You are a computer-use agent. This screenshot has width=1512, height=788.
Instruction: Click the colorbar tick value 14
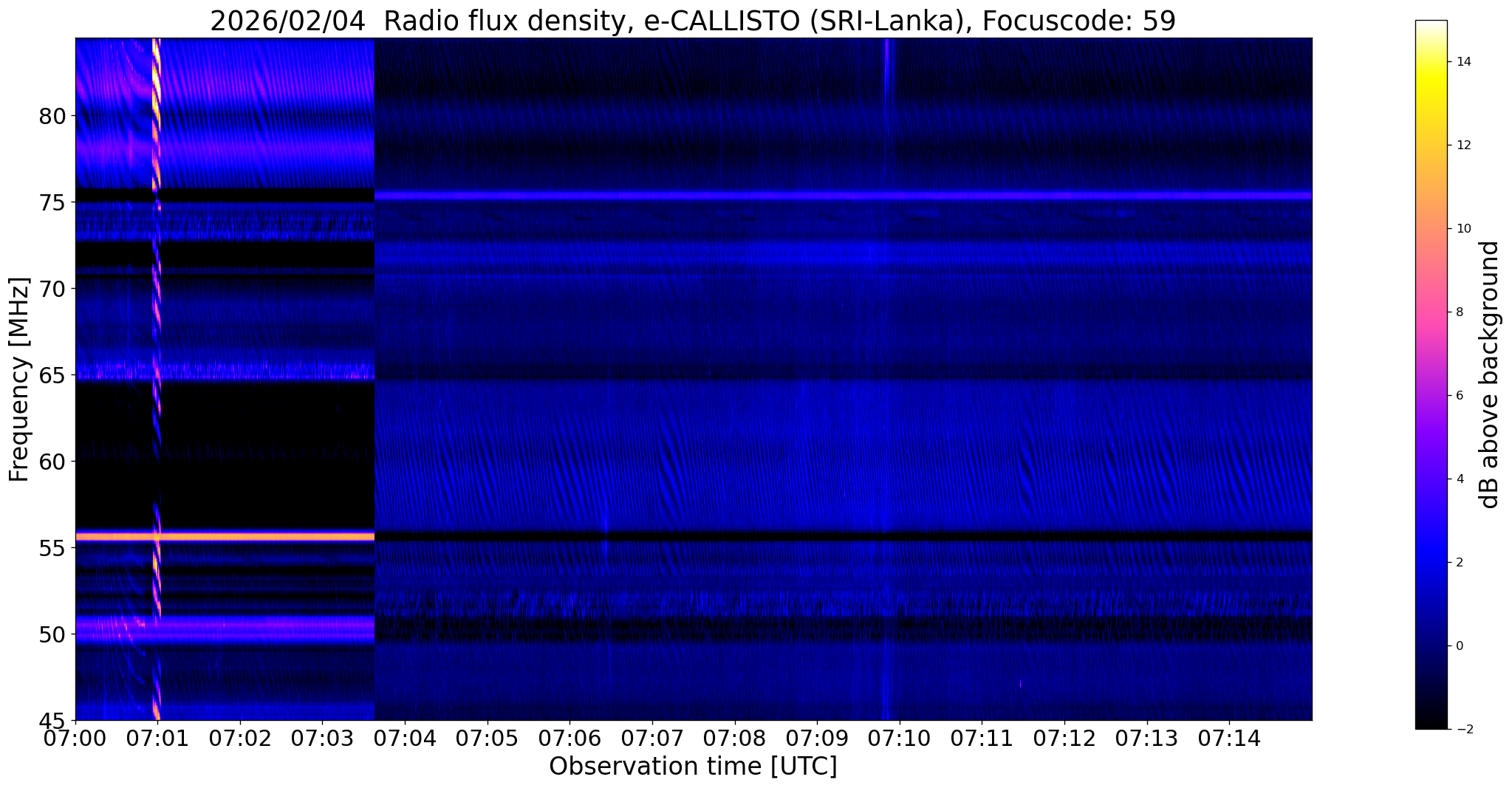tap(1463, 62)
